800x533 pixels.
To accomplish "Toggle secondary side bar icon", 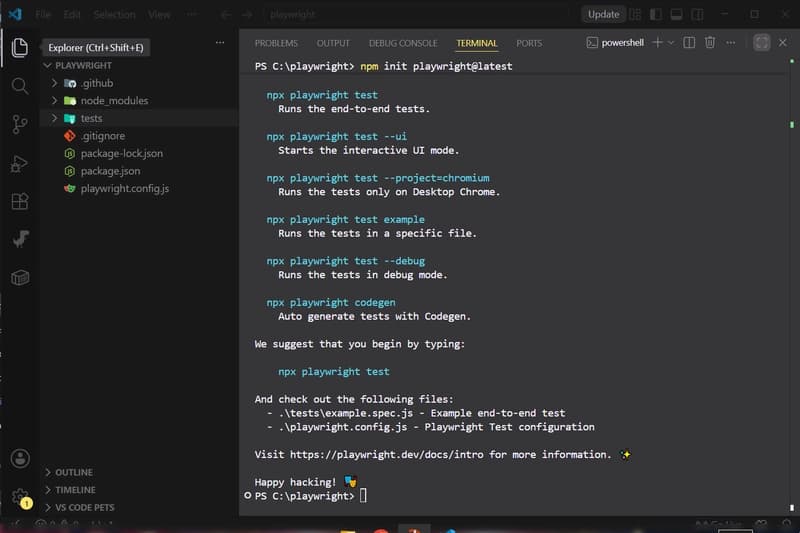I will [x=697, y=14].
